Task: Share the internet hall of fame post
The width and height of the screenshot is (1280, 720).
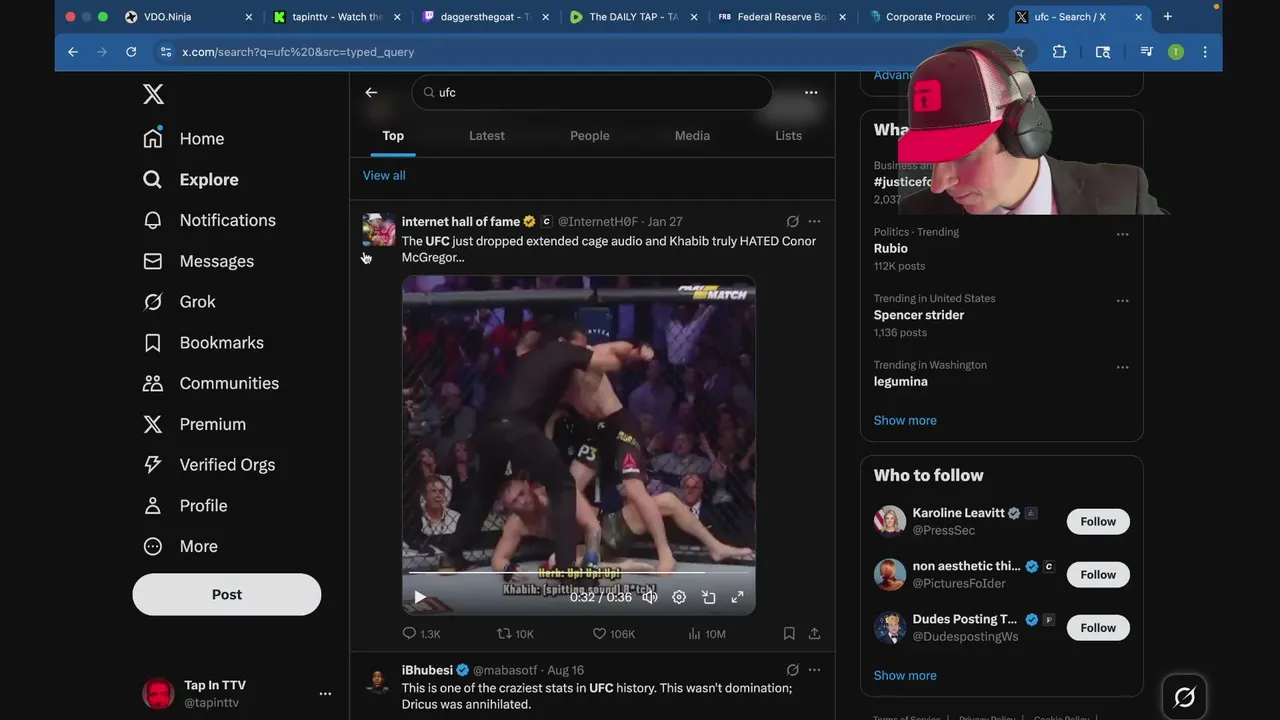Action: [814, 634]
